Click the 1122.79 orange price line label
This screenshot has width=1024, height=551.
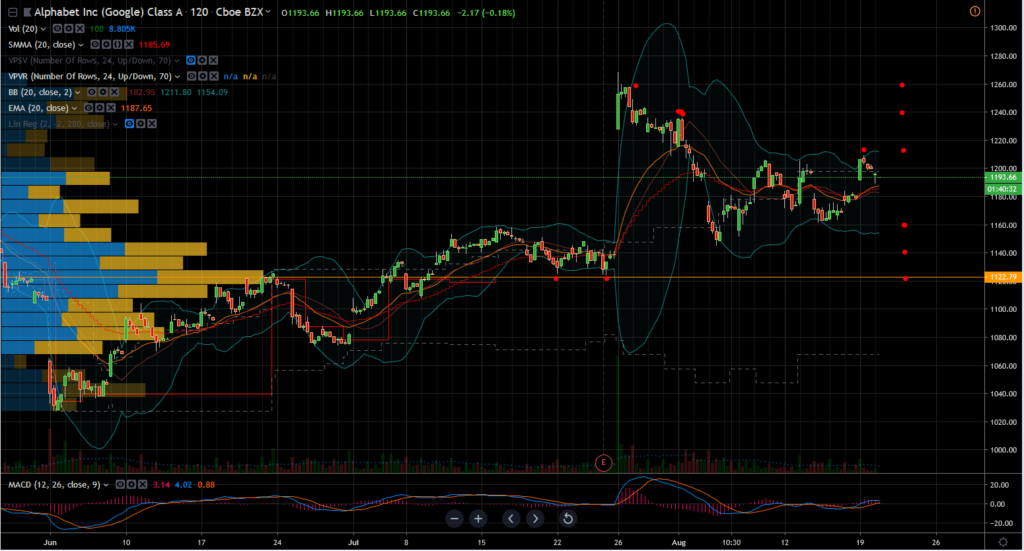(1004, 277)
